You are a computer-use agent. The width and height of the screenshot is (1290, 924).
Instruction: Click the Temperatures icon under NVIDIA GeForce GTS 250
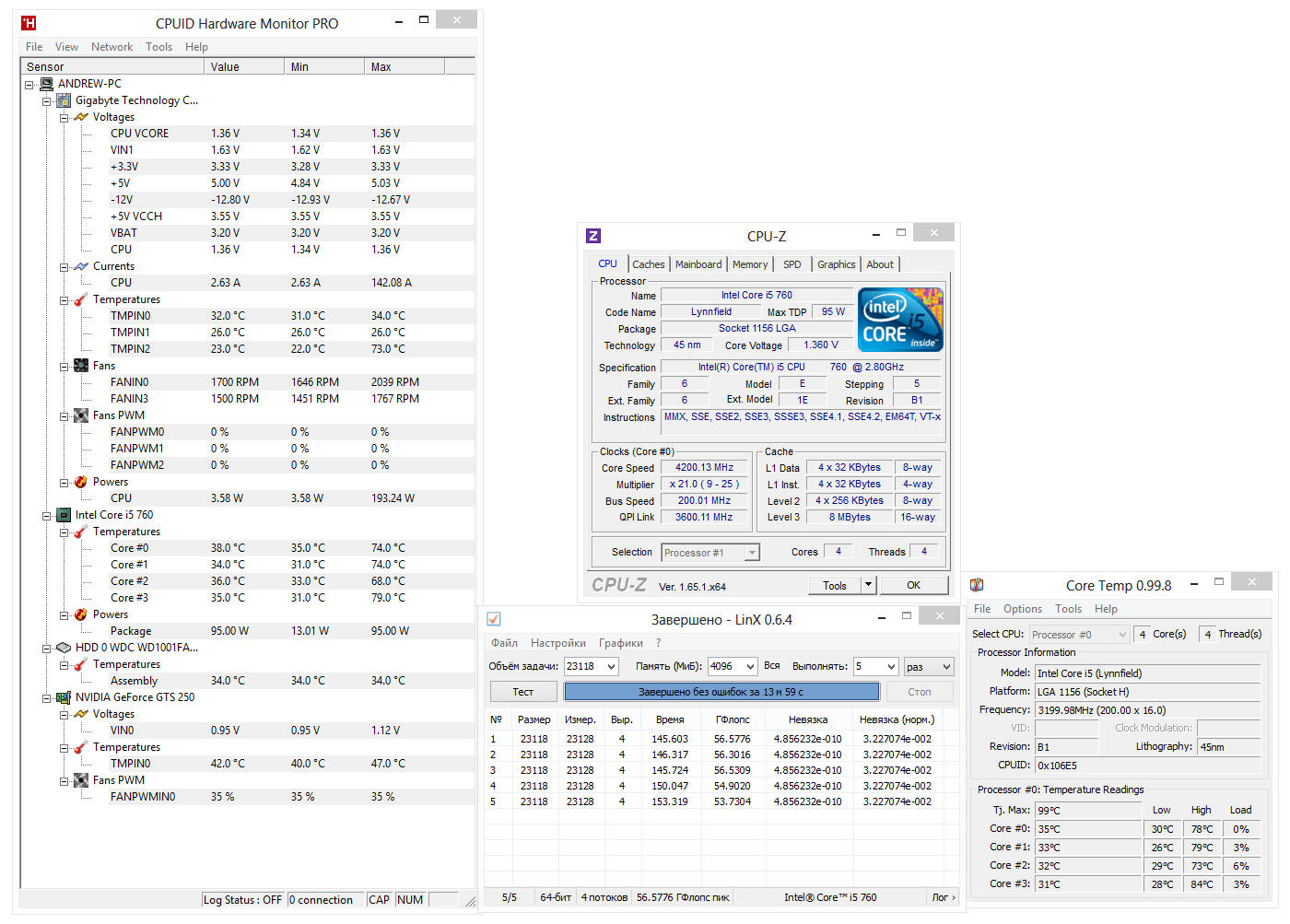click(81, 747)
